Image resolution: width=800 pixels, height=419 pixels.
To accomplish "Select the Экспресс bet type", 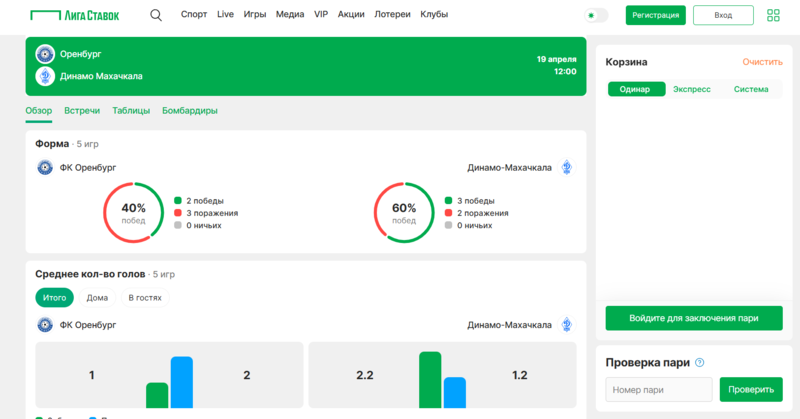I will click(x=692, y=89).
